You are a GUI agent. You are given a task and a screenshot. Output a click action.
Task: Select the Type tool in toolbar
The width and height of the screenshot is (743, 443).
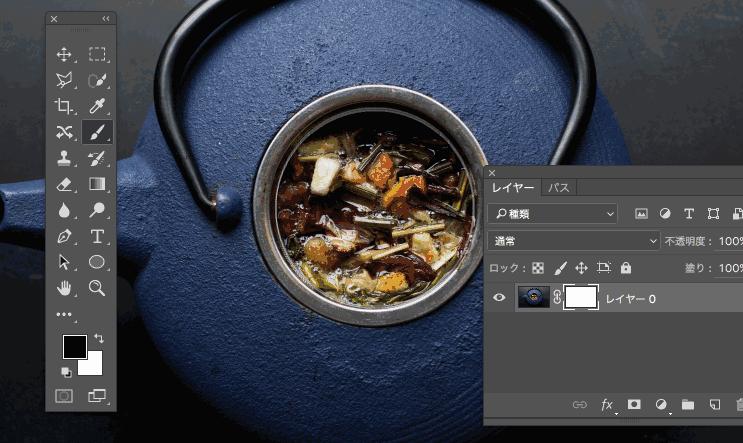coord(97,236)
